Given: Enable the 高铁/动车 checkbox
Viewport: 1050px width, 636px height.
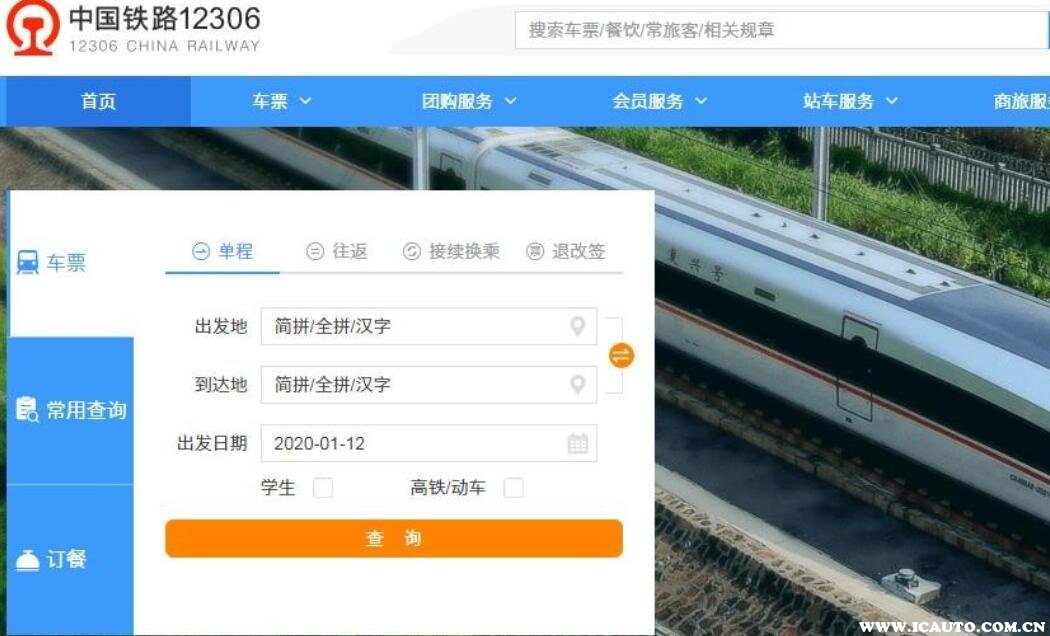Looking at the screenshot, I should point(514,487).
